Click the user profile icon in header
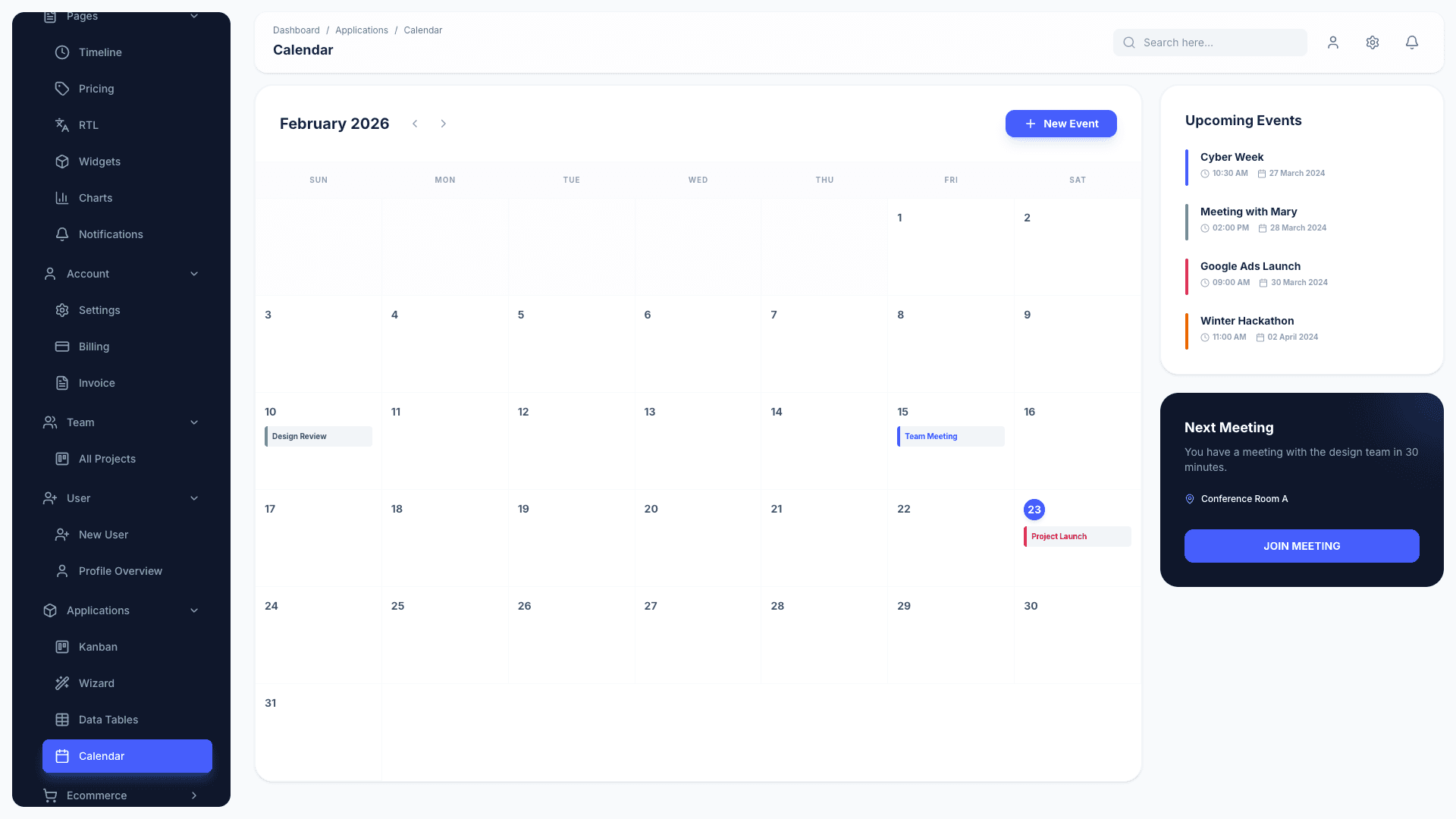Image resolution: width=1456 pixels, height=819 pixels. 1332,42
